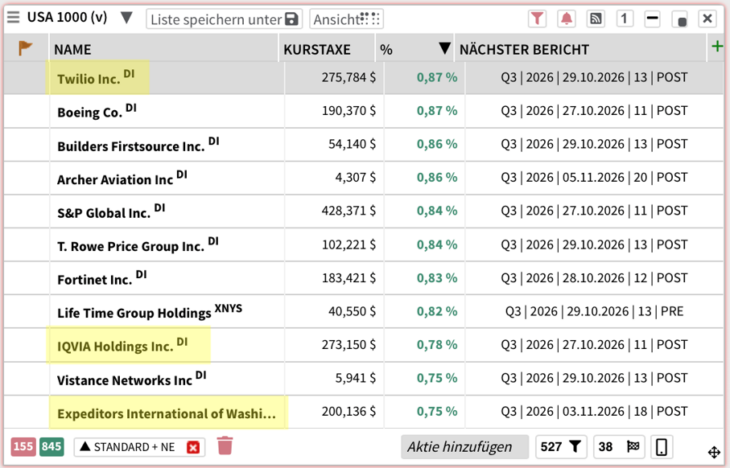The image size is (730, 468).
Task: Click the 527 filter count button
Action: [x=561, y=447]
